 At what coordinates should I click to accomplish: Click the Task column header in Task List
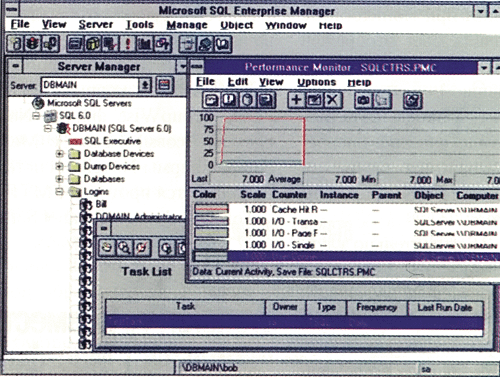[185, 307]
